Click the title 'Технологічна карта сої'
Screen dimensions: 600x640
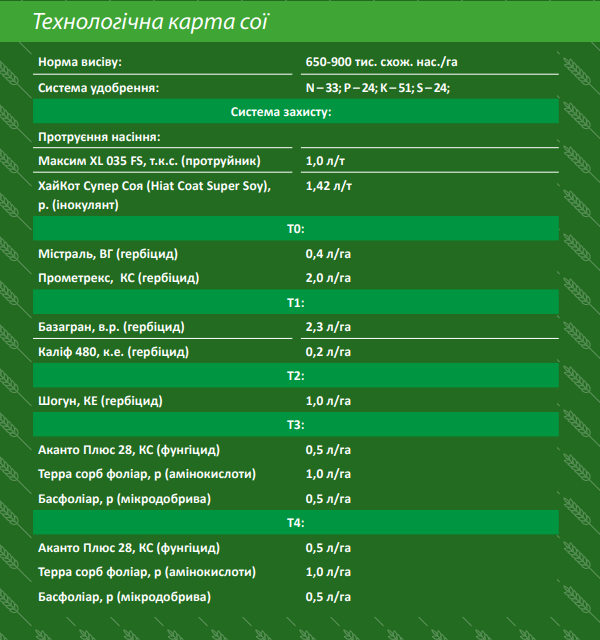coord(150,22)
